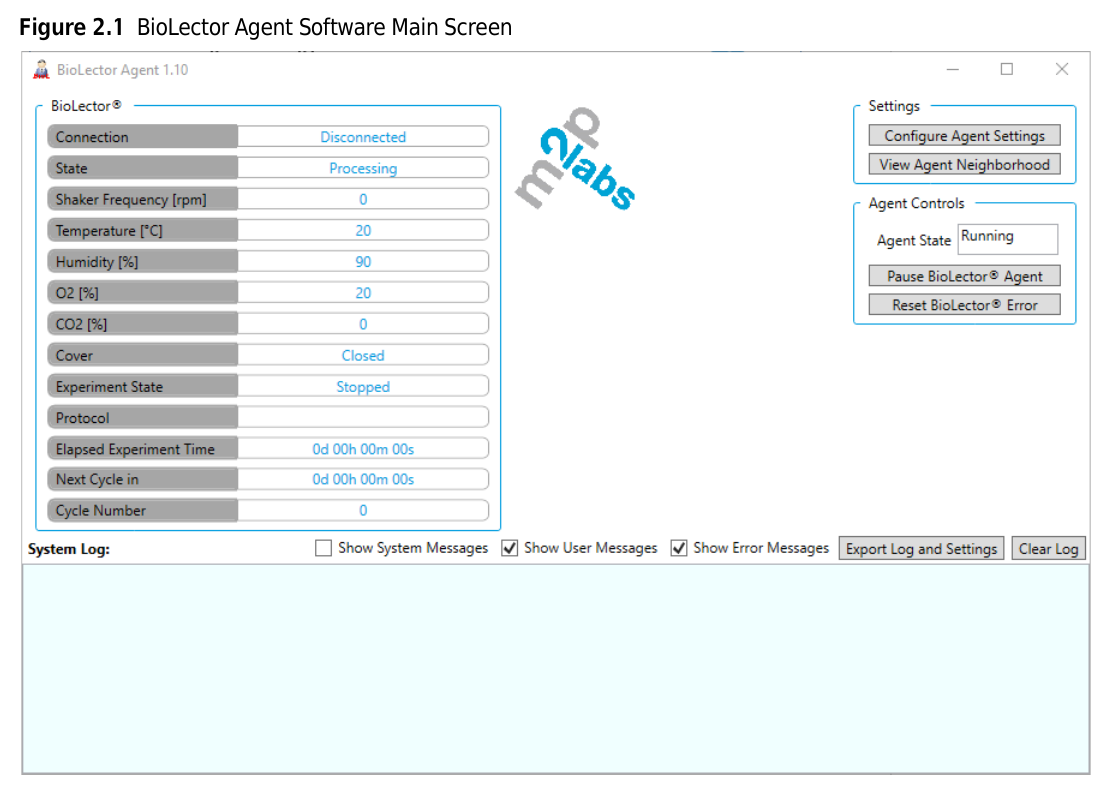Click the Cycle Number value field
Screen dimensions: 1100x800
pyautogui.click(x=363, y=510)
